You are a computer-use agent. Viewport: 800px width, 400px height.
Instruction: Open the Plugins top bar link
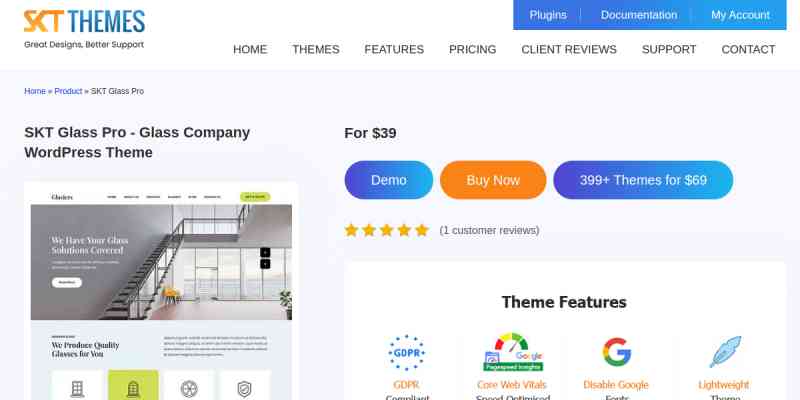click(547, 15)
